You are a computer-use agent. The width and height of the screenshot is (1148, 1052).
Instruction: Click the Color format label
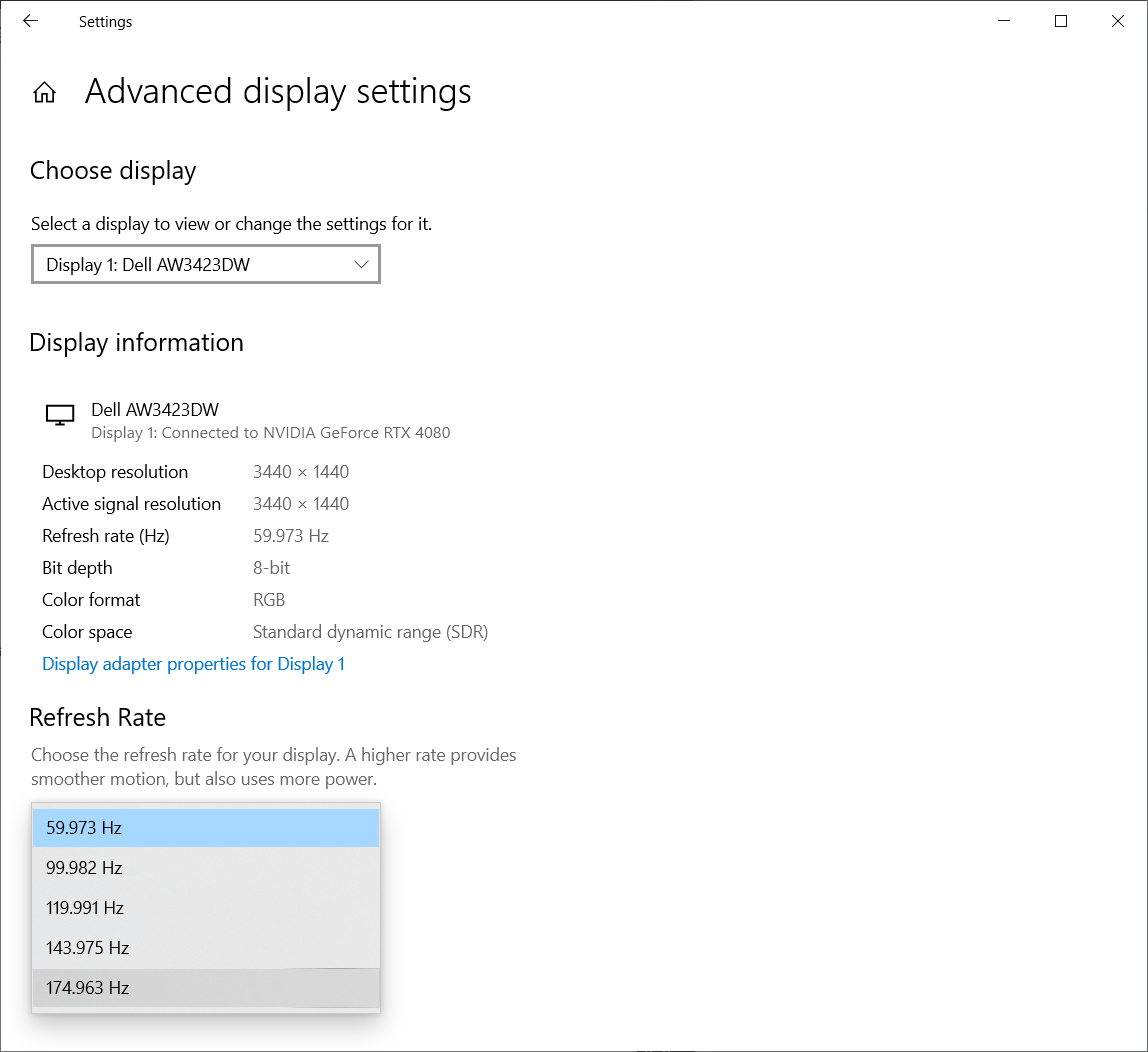(x=91, y=600)
